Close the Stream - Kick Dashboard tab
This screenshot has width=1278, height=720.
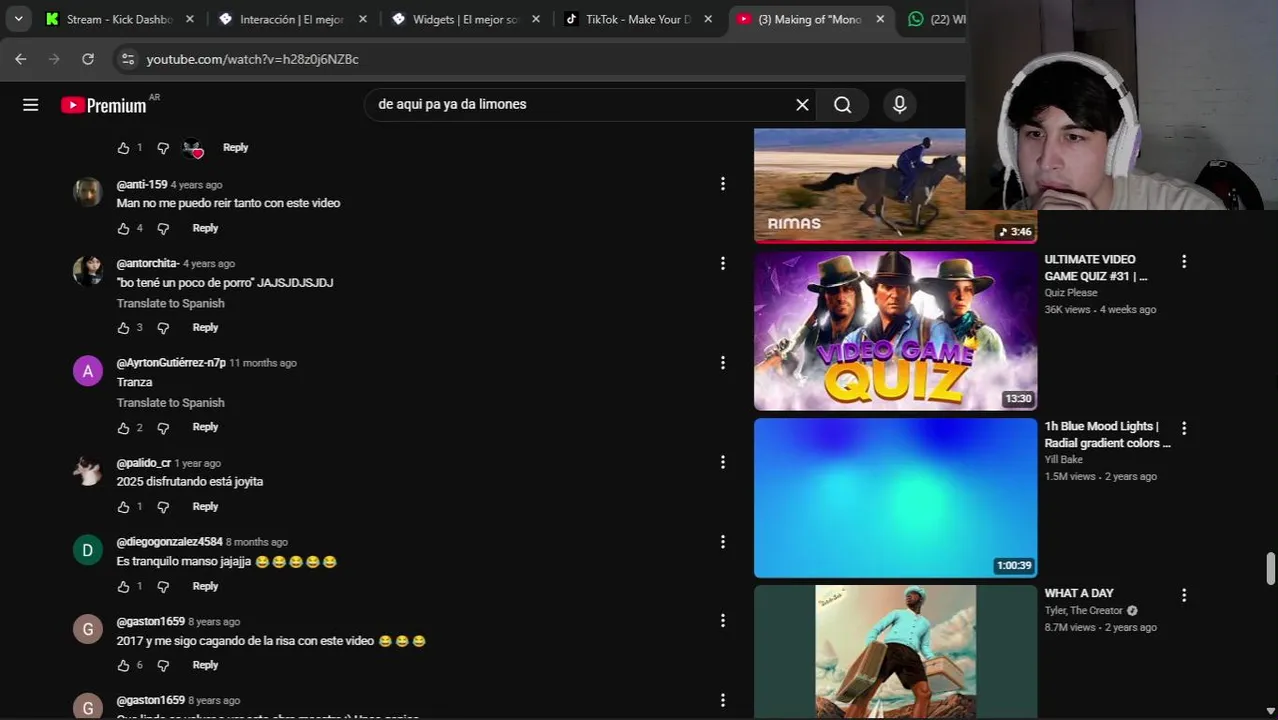190,19
